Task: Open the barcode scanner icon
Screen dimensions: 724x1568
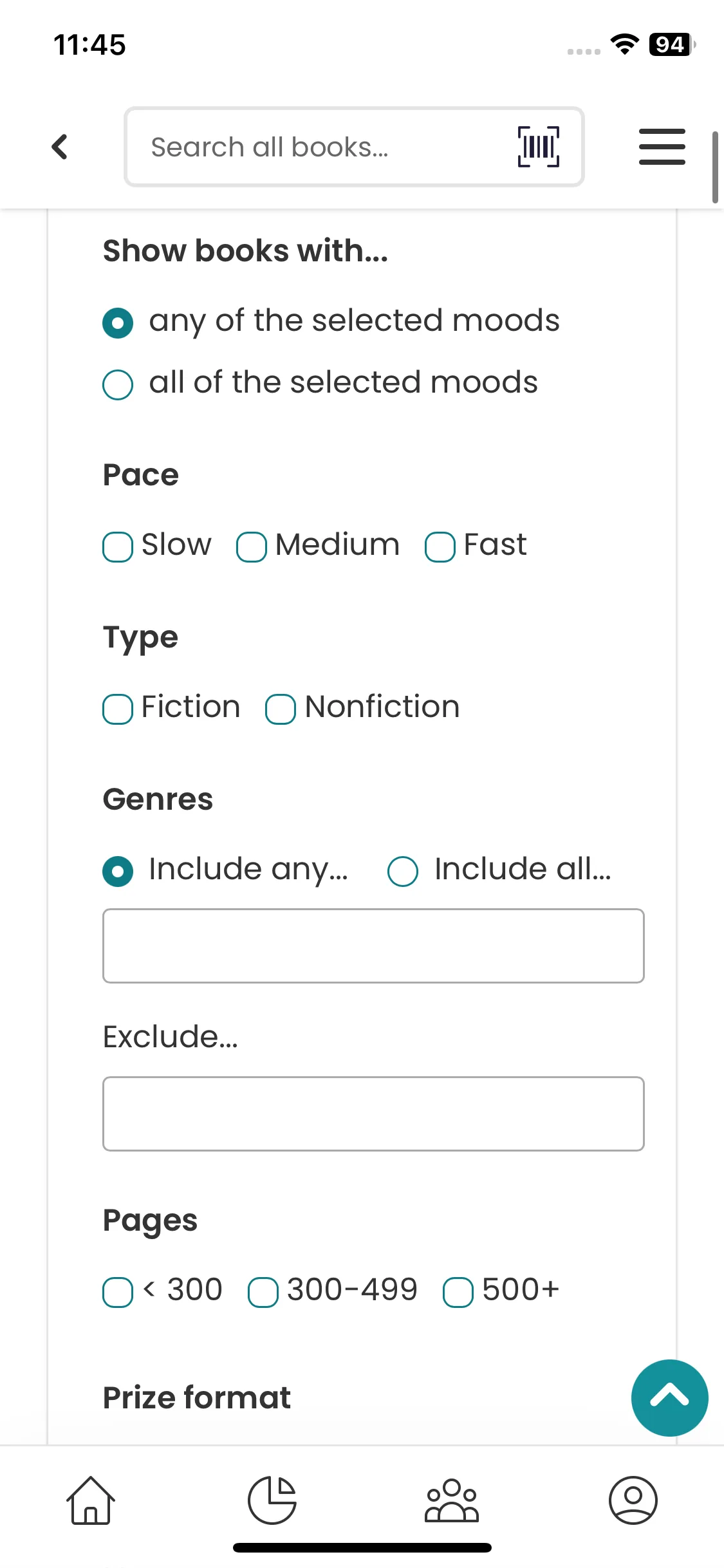Action: tap(538, 147)
